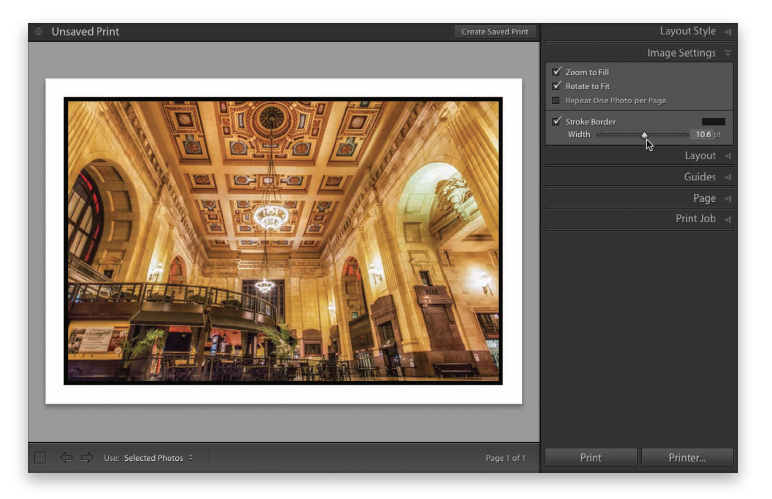
Task: Enable Repeat One Photo per Page
Action: pos(557,100)
